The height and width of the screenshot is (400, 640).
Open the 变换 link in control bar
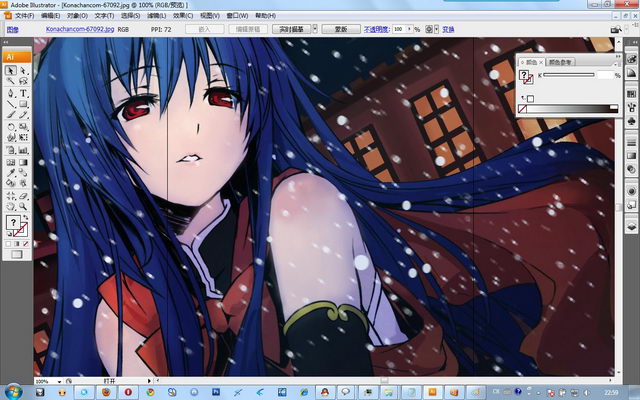(x=448, y=29)
